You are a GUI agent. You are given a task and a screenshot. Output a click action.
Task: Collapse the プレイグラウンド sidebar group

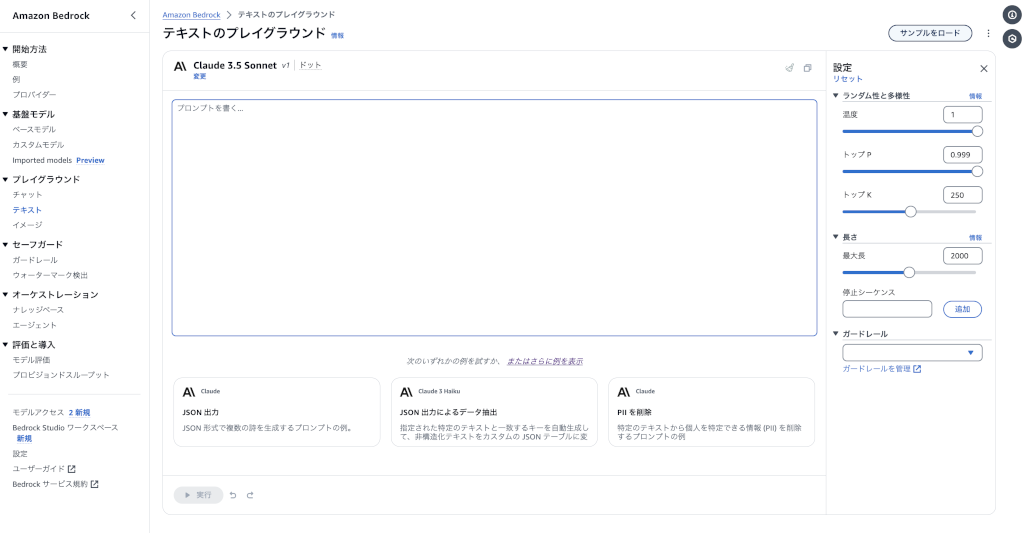[6, 180]
